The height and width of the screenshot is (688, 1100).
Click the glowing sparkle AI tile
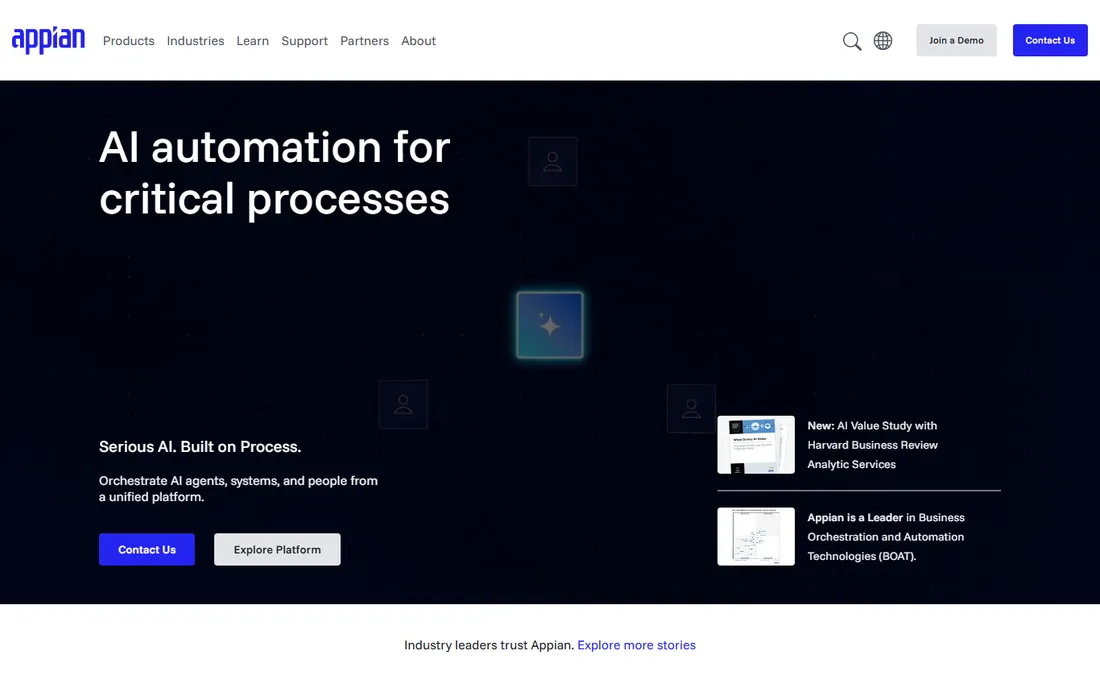pos(549,325)
